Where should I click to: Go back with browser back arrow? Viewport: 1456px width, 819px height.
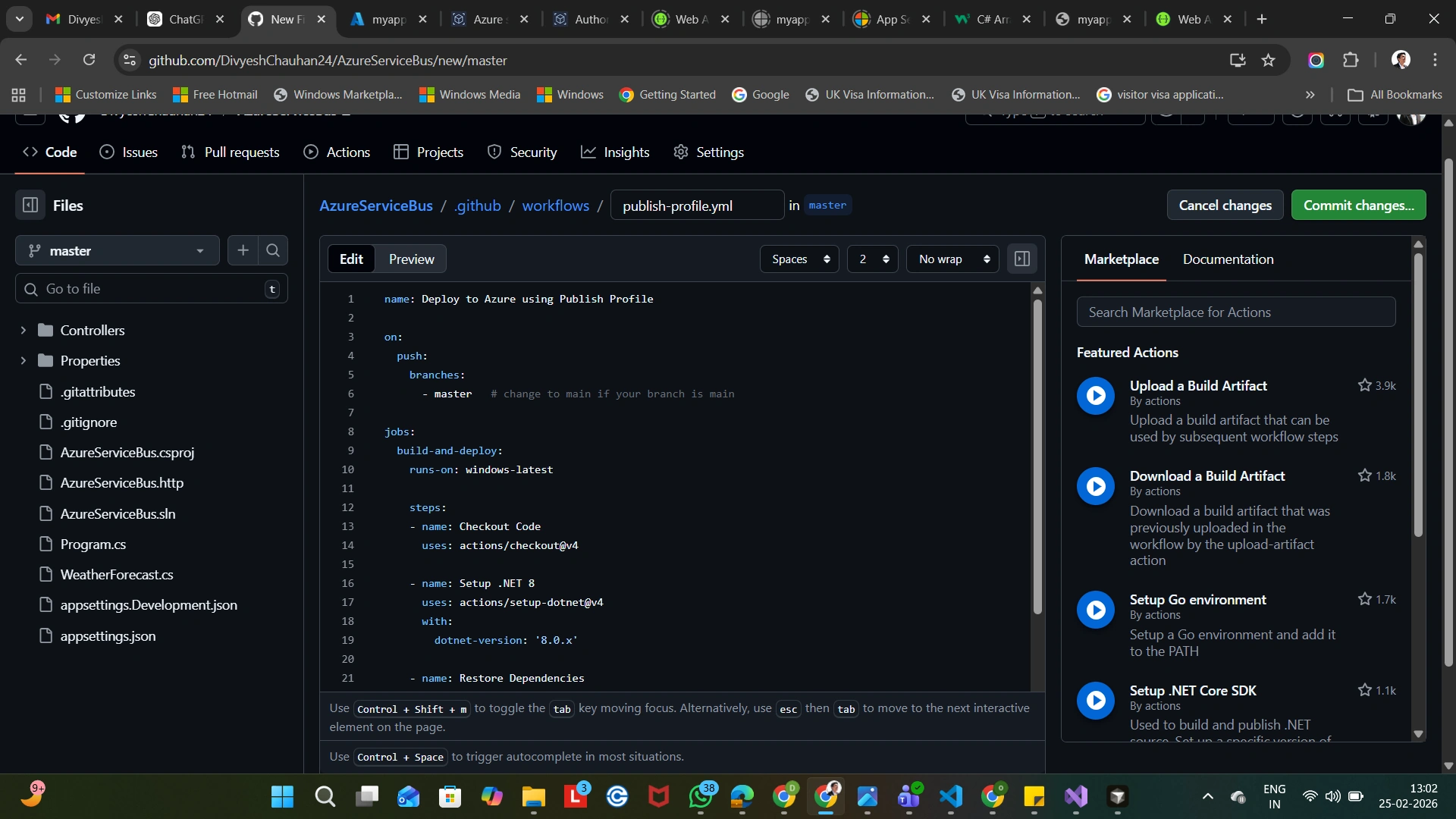[21, 60]
